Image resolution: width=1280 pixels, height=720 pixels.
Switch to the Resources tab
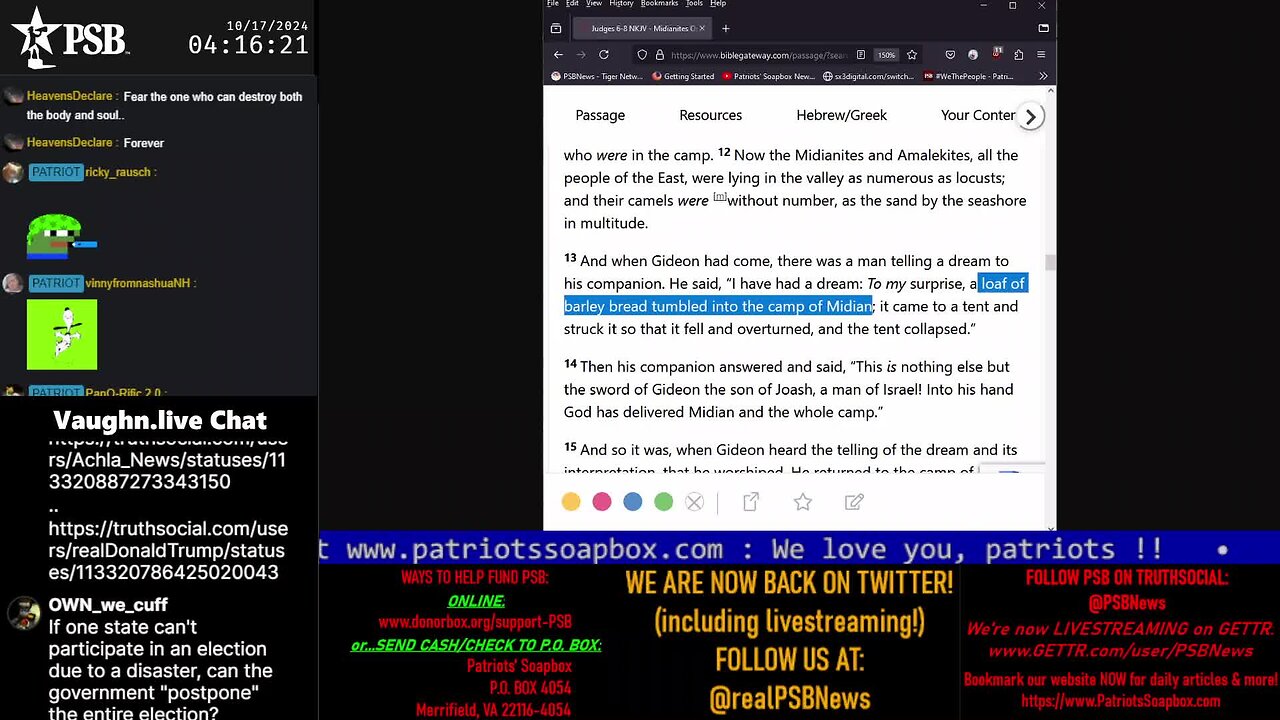pyautogui.click(x=710, y=115)
